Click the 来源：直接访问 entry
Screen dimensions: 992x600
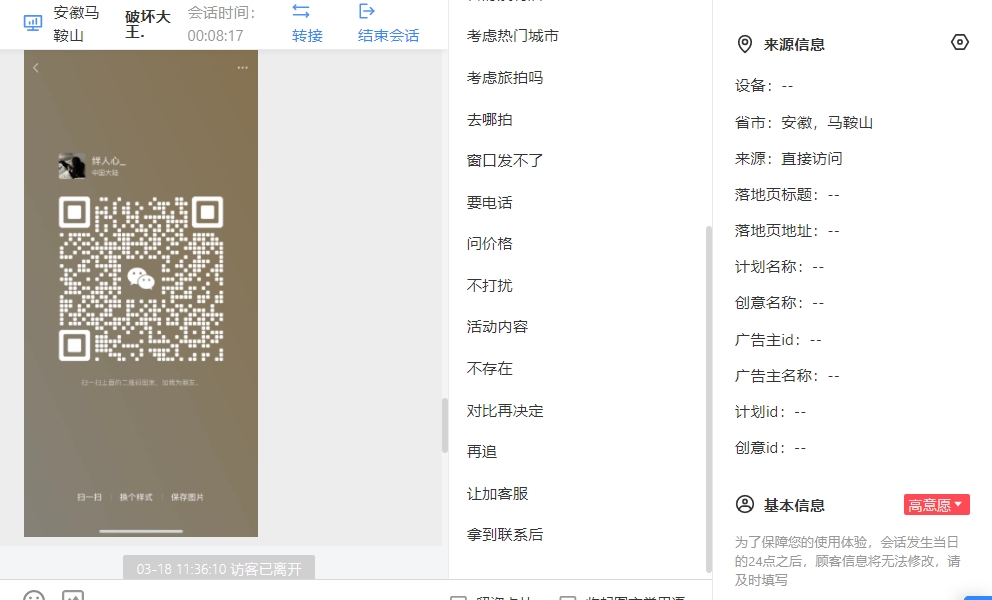pos(788,159)
